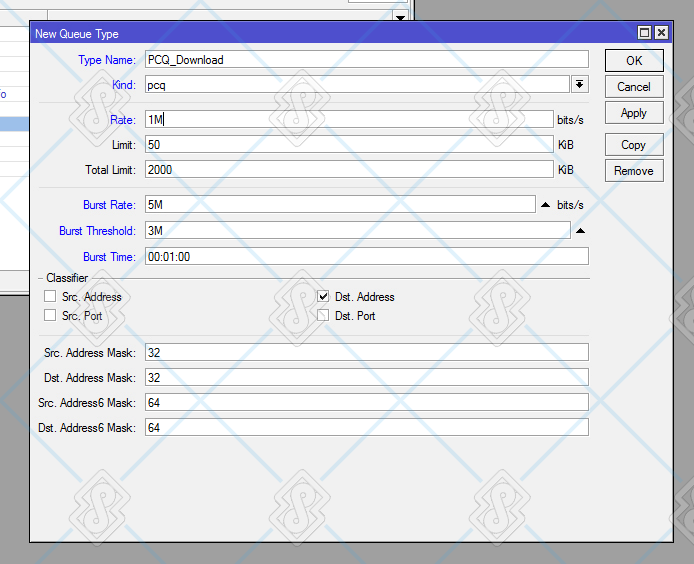Image resolution: width=694 pixels, height=564 pixels.
Task: Click the Burst Rate field 5M
Action: 340,205
